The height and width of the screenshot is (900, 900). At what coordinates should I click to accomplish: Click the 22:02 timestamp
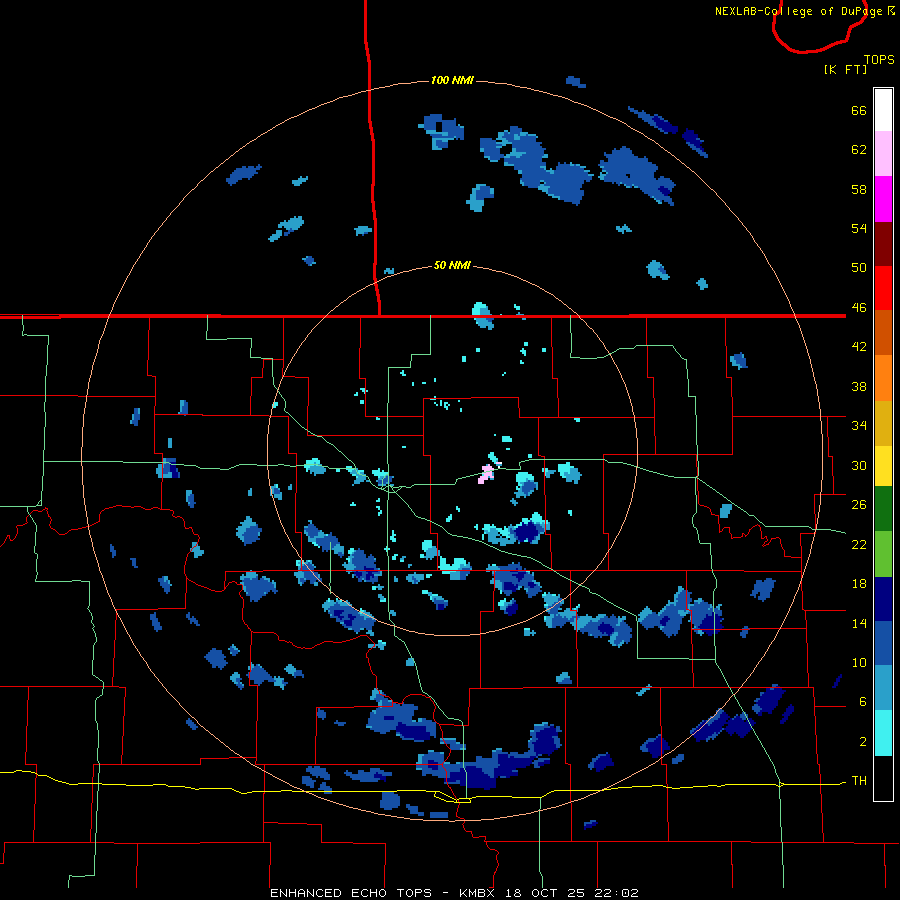coord(614,893)
